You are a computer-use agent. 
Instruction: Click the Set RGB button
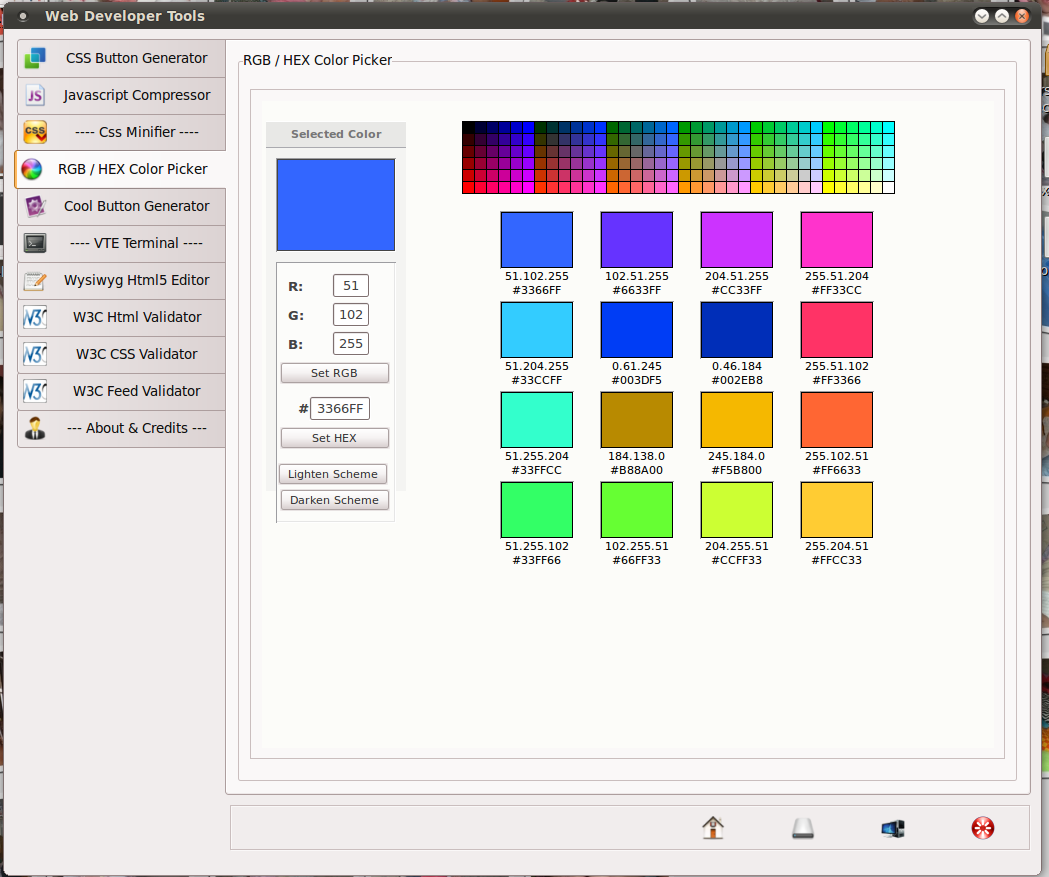tap(335, 373)
